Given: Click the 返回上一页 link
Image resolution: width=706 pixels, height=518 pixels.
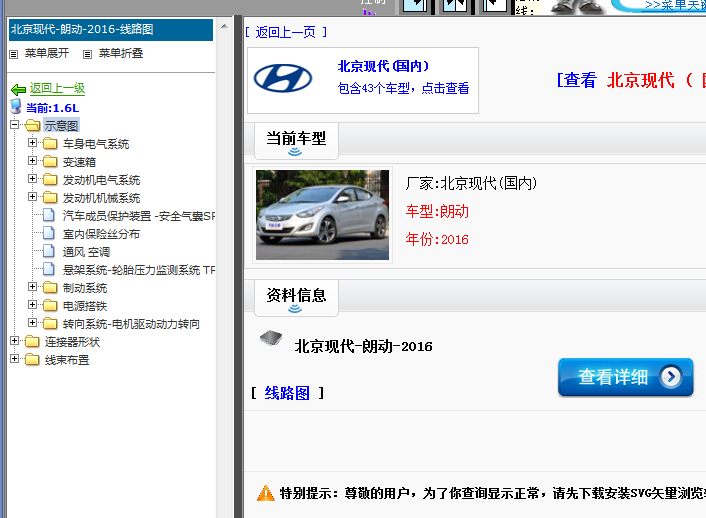Looking at the screenshot, I should (x=286, y=32).
